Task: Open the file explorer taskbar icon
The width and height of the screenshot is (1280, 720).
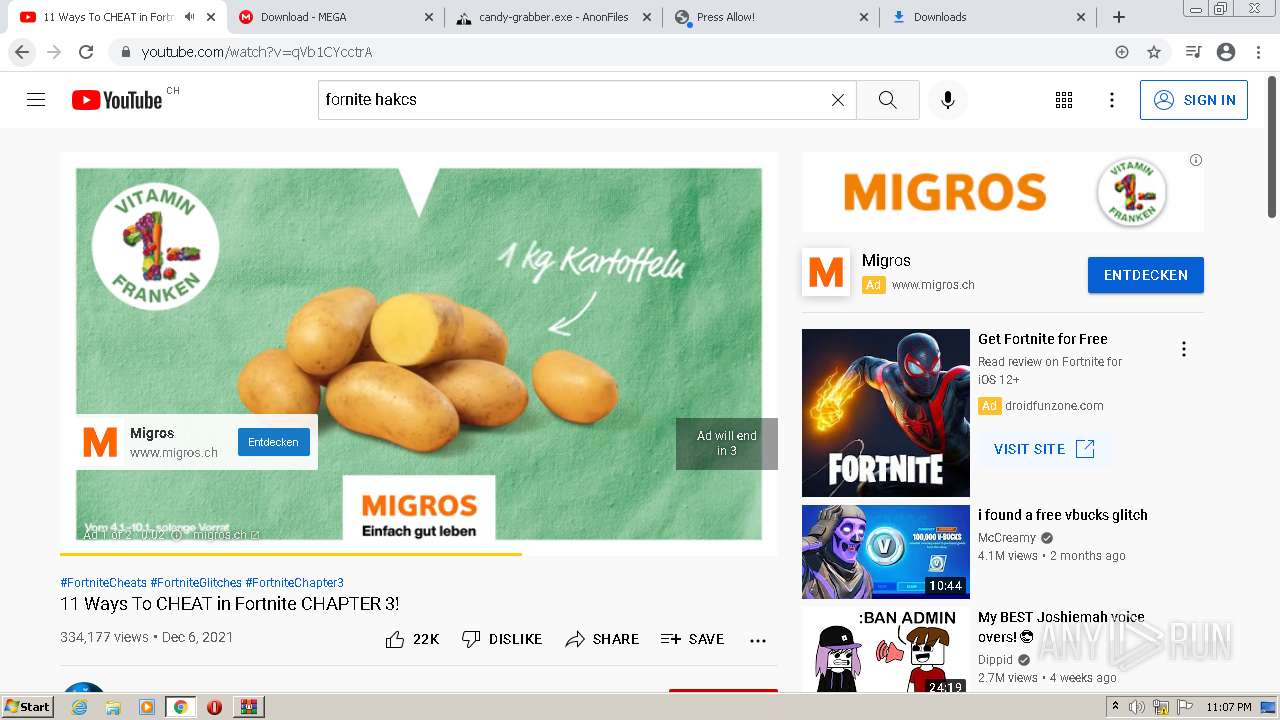Action: [113, 707]
